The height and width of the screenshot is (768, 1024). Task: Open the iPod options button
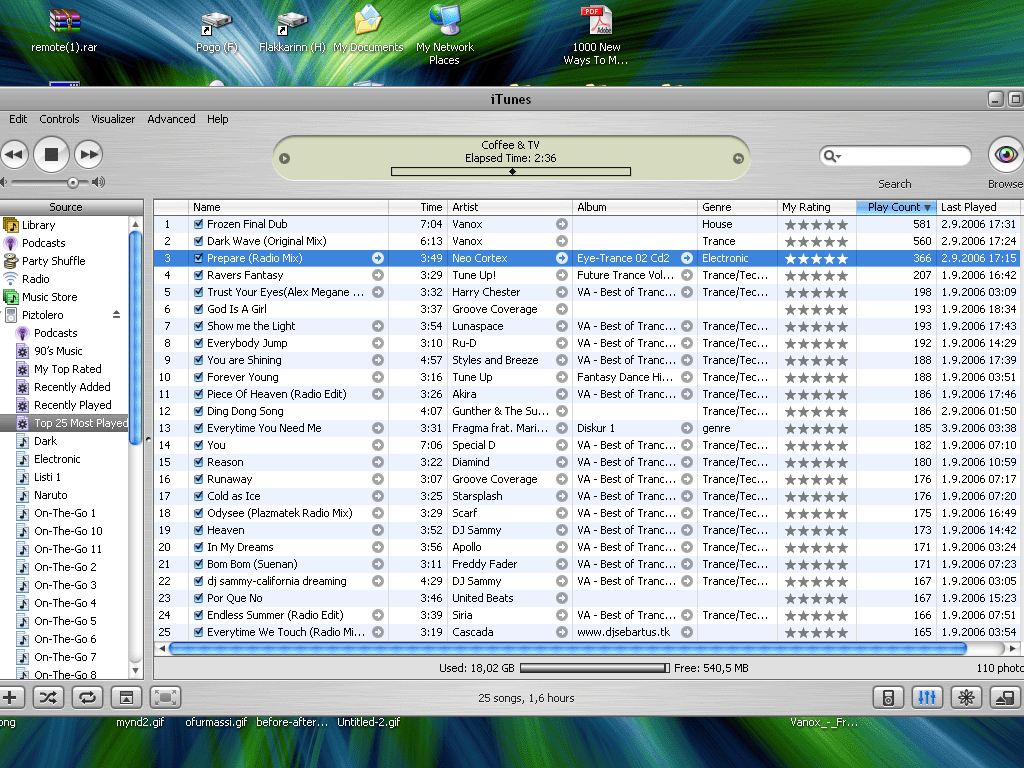(888, 697)
